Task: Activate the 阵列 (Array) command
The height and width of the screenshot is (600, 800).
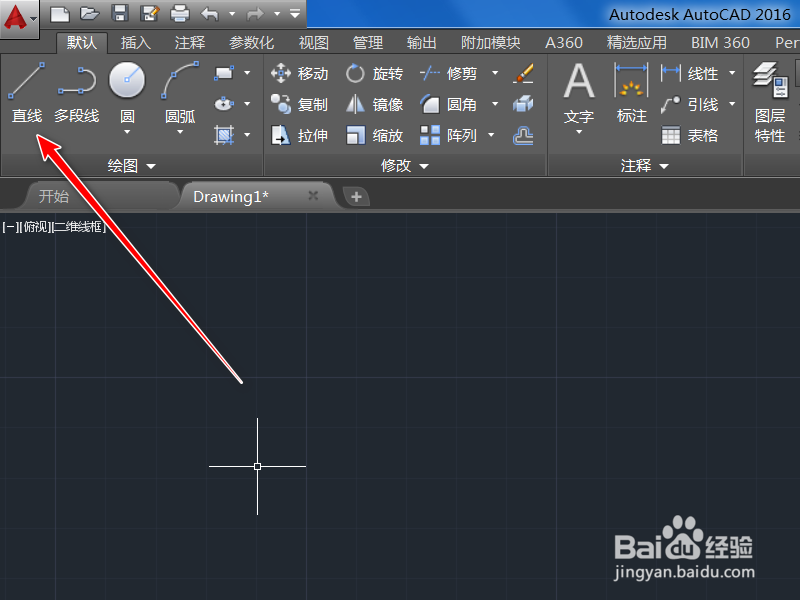Action: coord(448,136)
